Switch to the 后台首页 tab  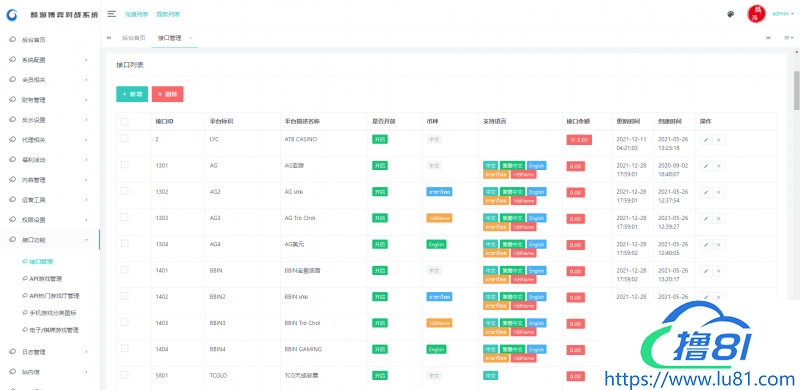[134, 38]
